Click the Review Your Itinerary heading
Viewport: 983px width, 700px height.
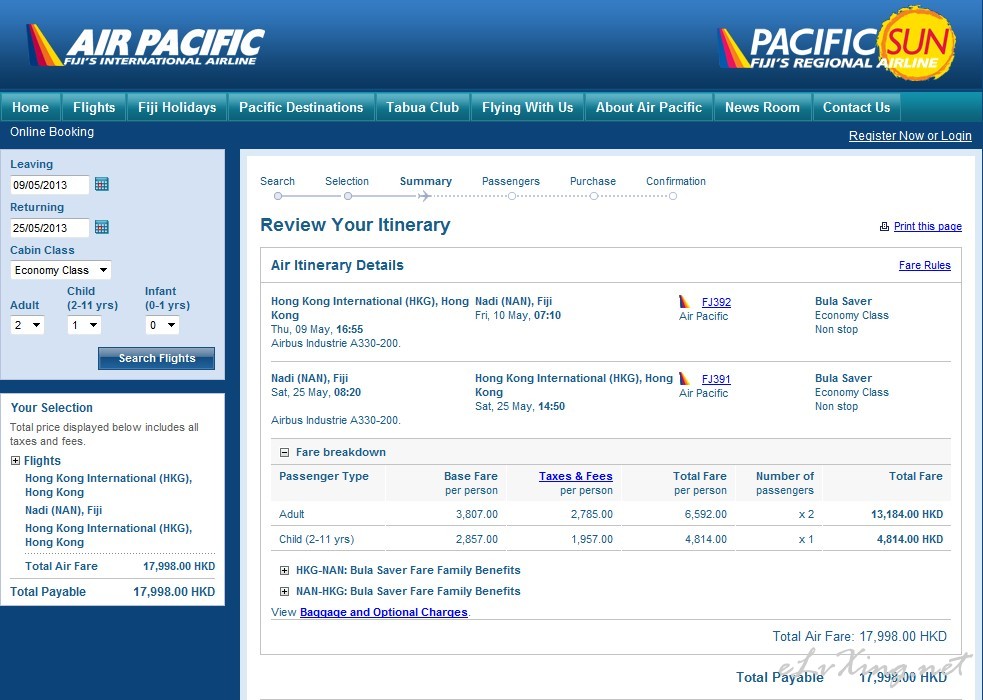(355, 225)
